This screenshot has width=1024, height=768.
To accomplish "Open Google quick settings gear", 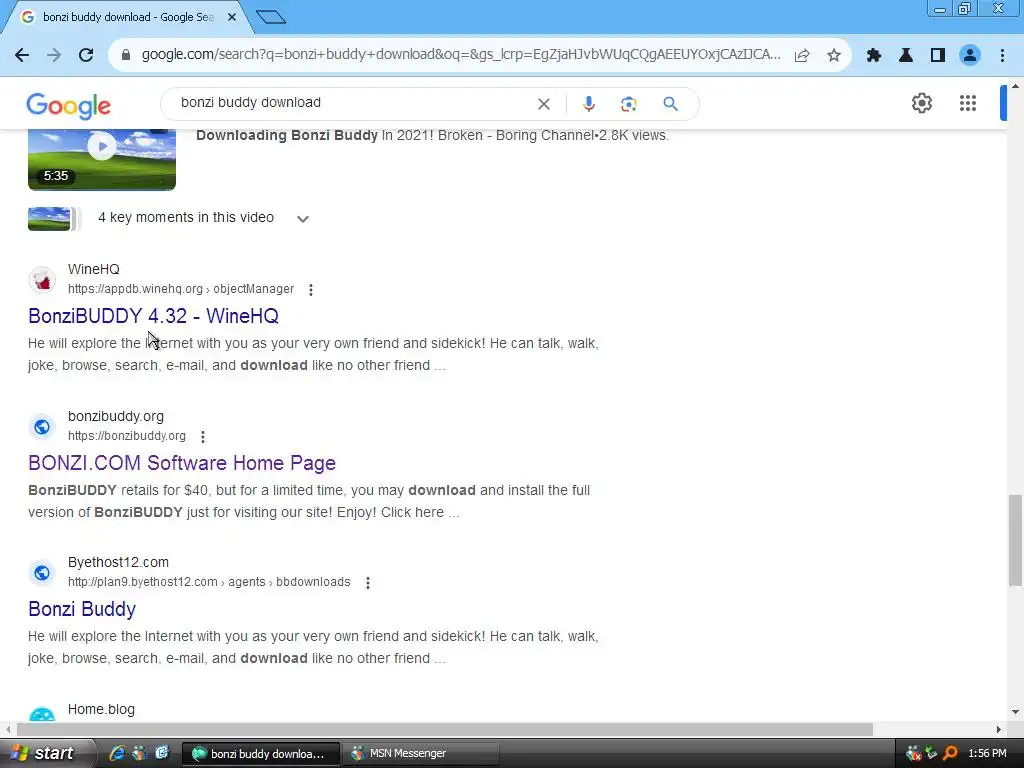I will 921,103.
